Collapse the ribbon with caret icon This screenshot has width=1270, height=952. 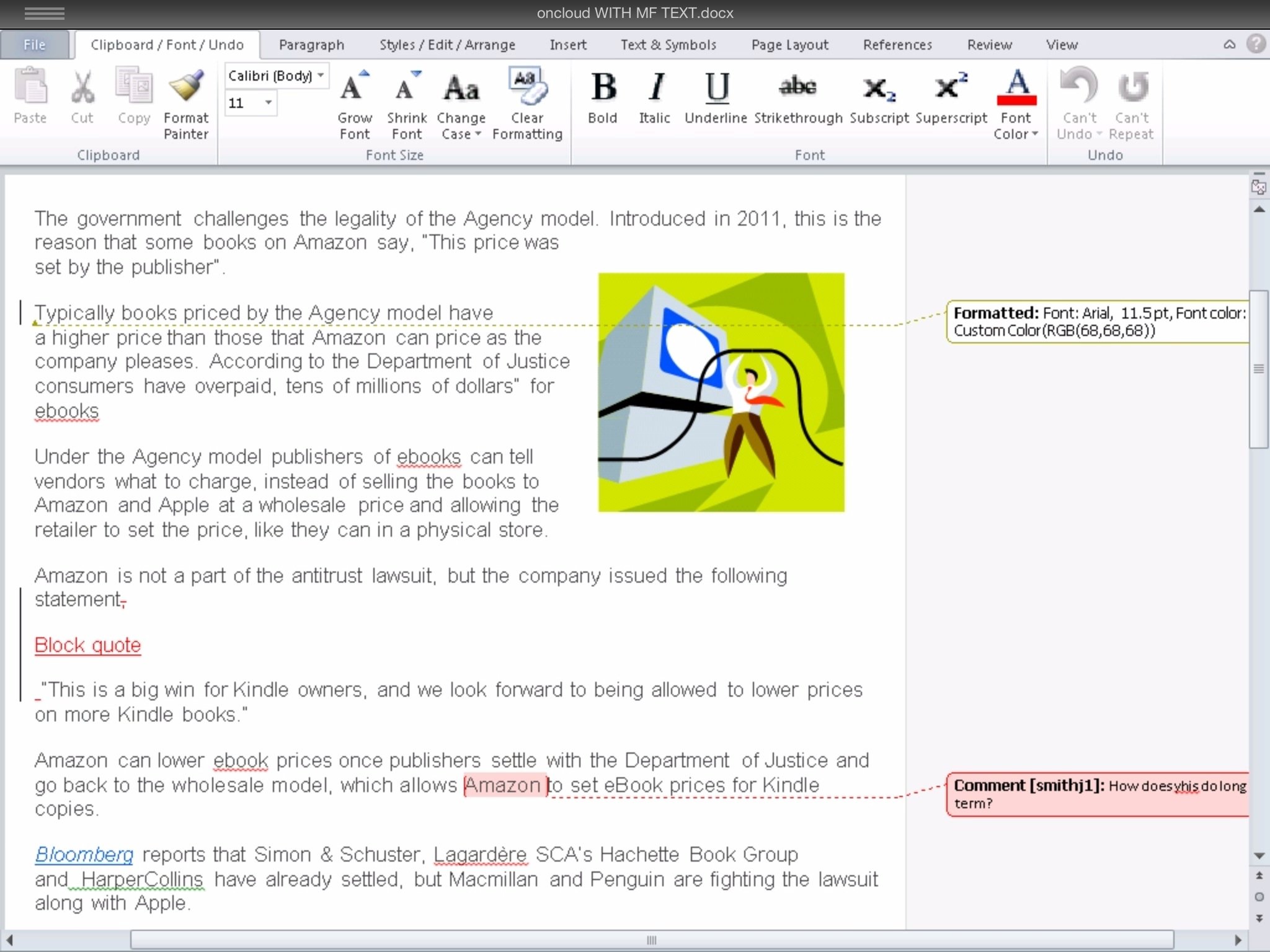point(1229,45)
